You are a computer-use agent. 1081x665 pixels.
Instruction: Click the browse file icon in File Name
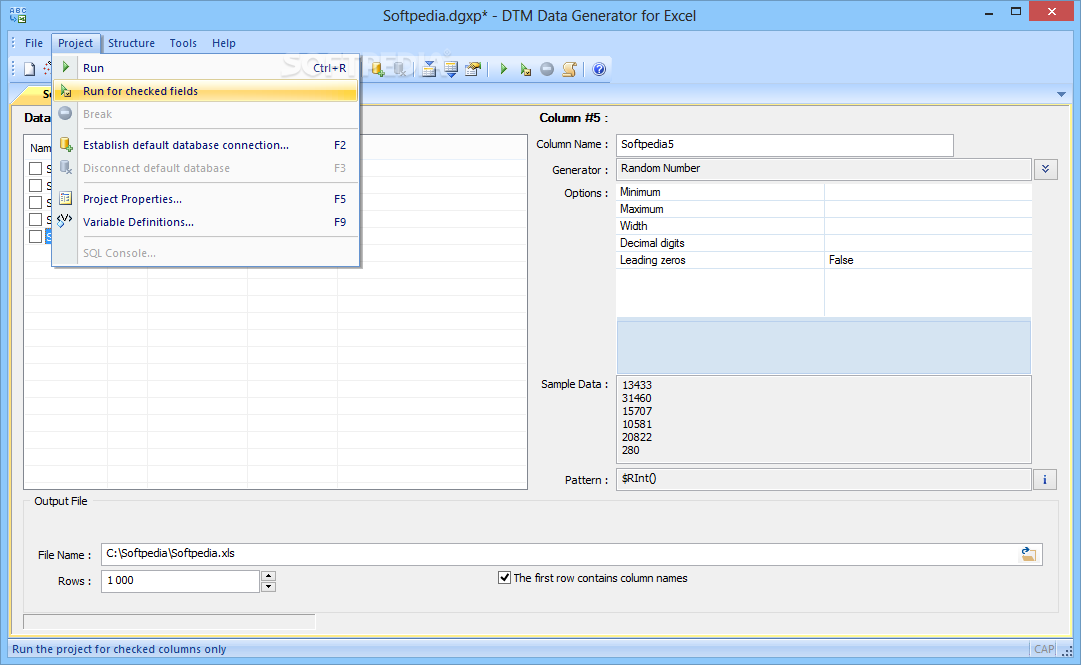click(1029, 554)
